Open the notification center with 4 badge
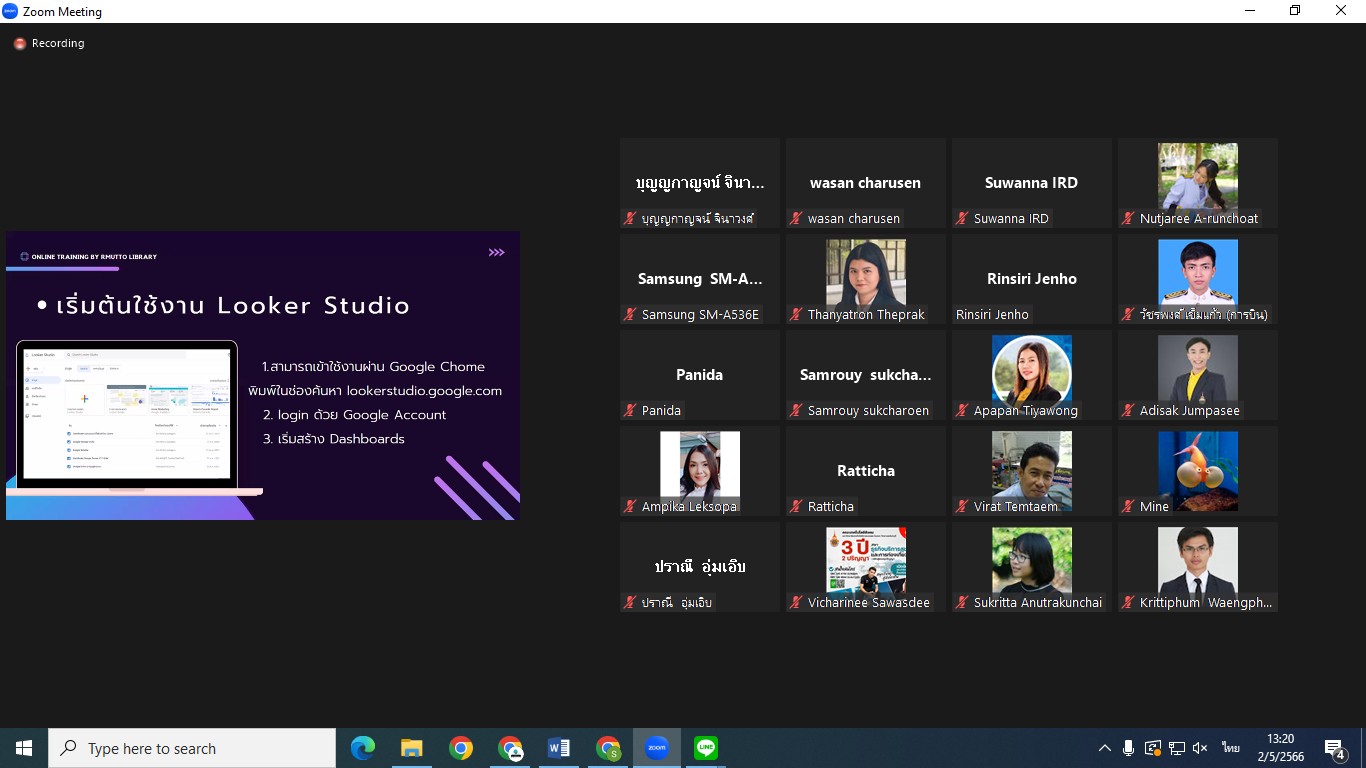 pyautogui.click(x=1334, y=748)
